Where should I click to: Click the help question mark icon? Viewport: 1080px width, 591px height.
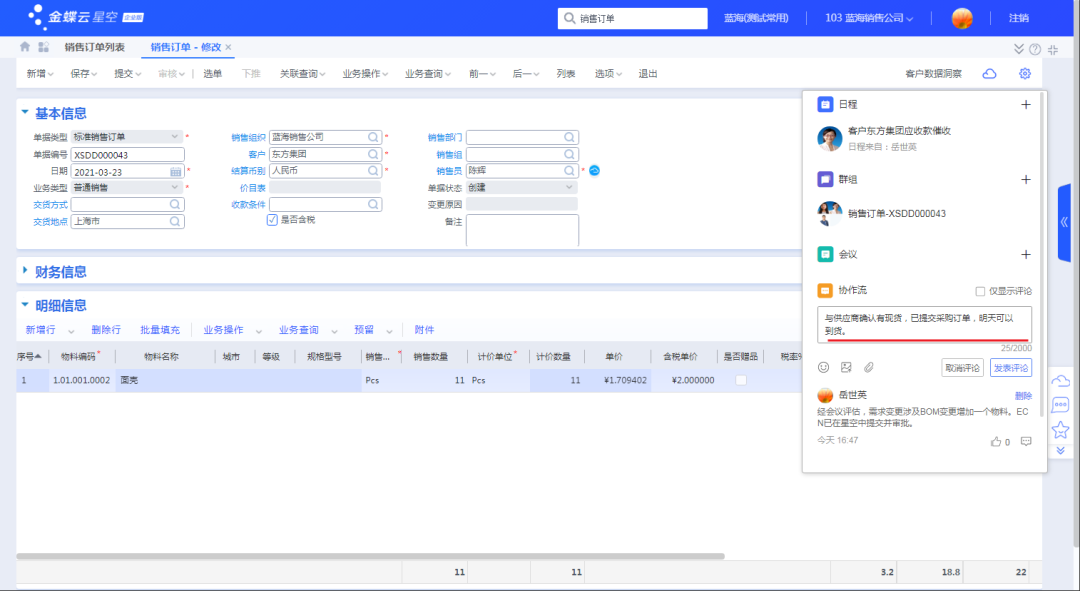(x=1035, y=49)
